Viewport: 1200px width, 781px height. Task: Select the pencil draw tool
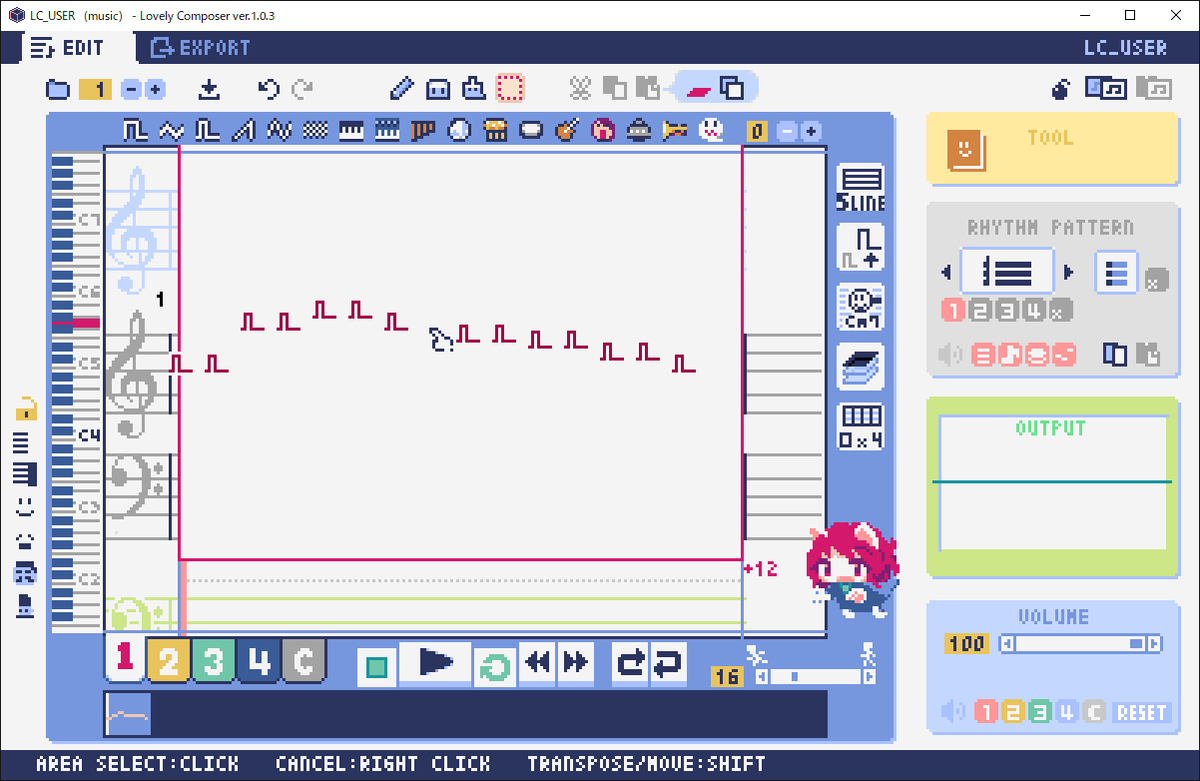(401, 88)
